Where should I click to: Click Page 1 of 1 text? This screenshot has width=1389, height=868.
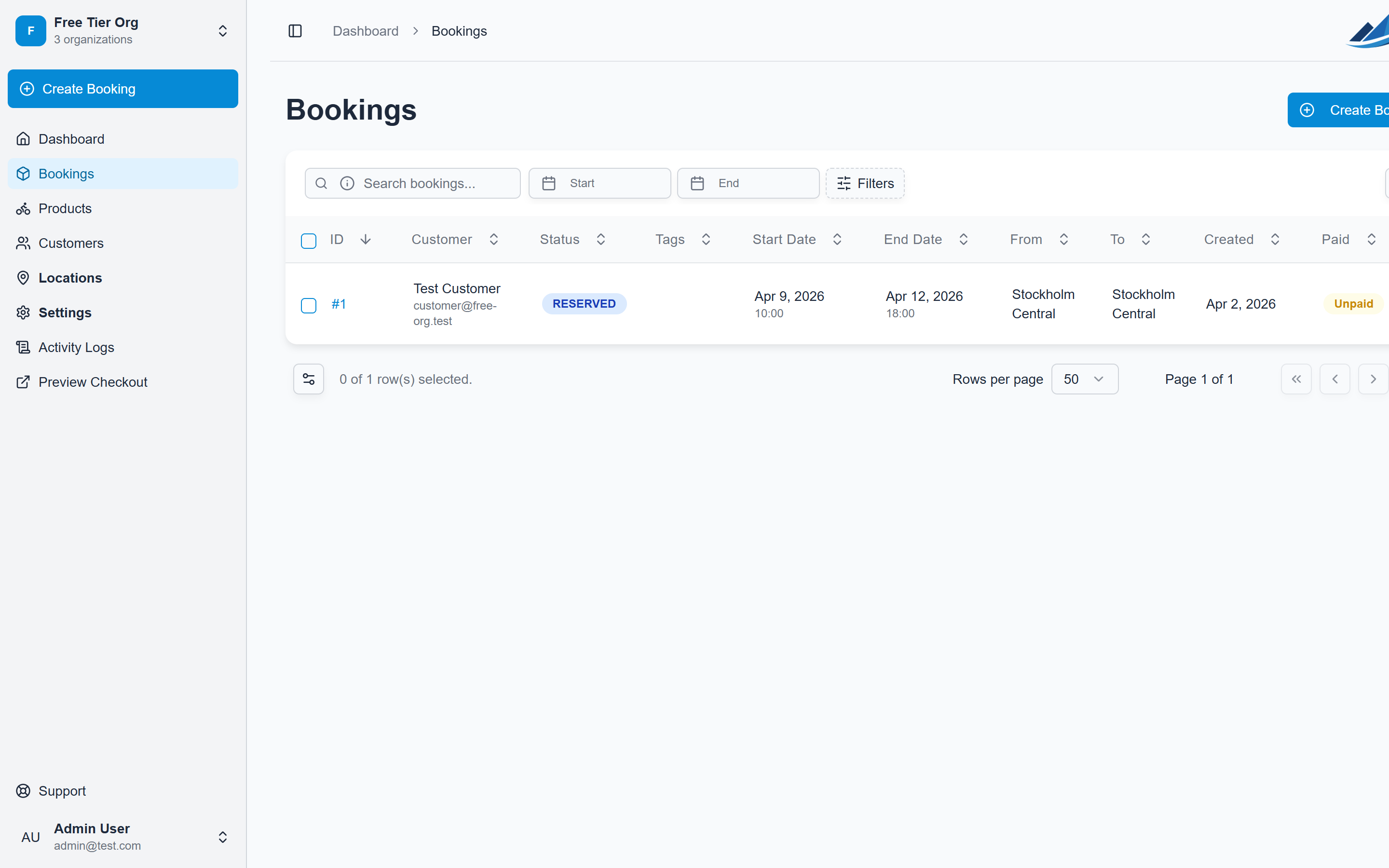click(1199, 379)
